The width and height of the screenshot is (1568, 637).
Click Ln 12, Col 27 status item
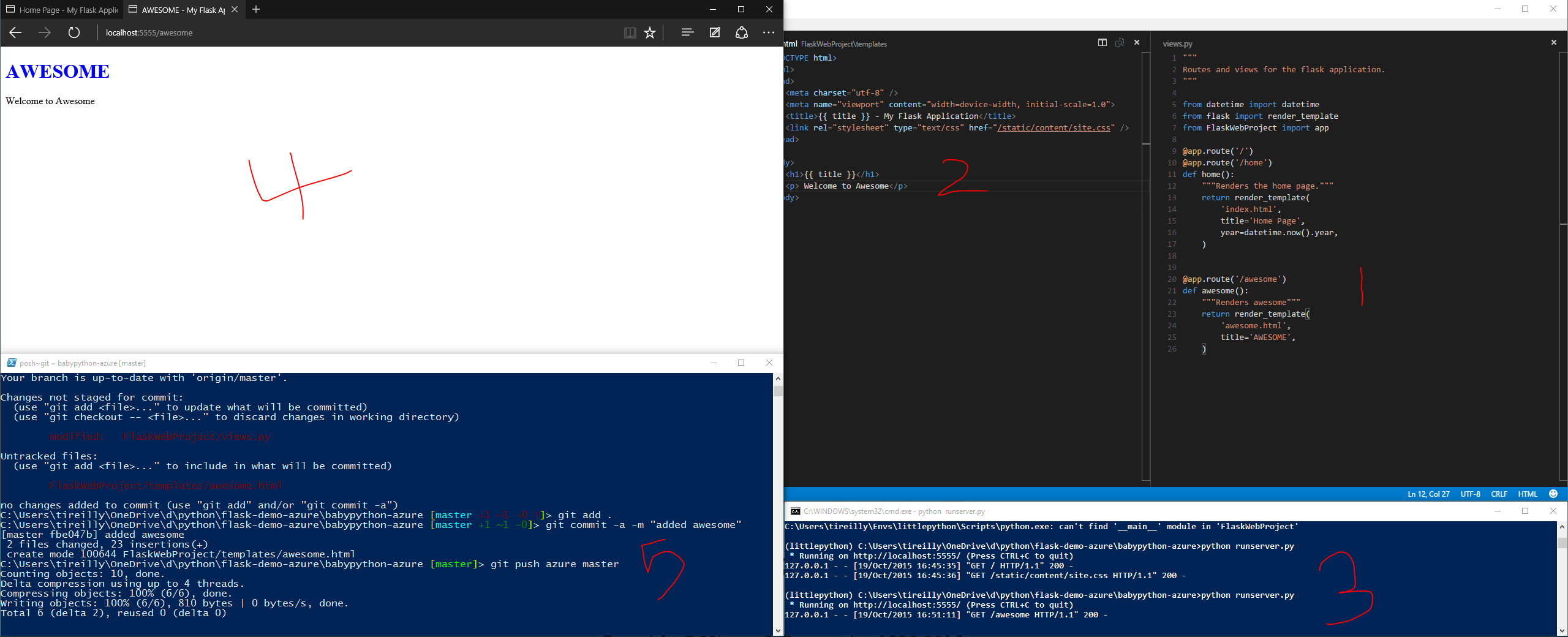click(1428, 494)
